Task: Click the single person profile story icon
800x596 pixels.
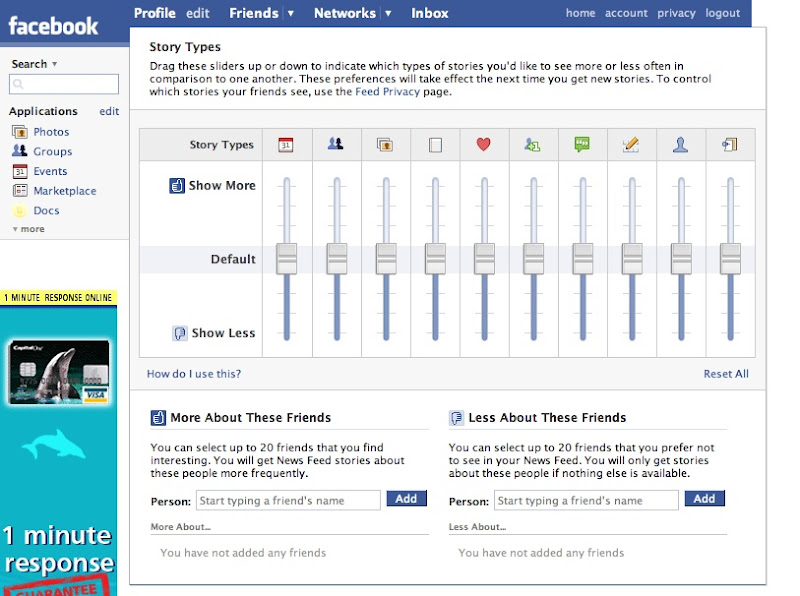Action: [x=681, y=145]
